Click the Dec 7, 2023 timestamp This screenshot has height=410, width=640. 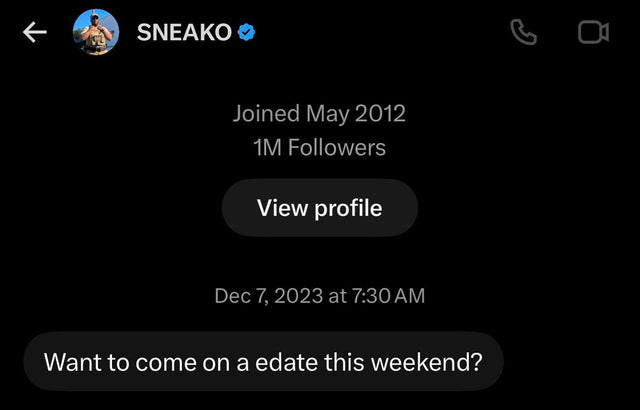tap(320, 295)
